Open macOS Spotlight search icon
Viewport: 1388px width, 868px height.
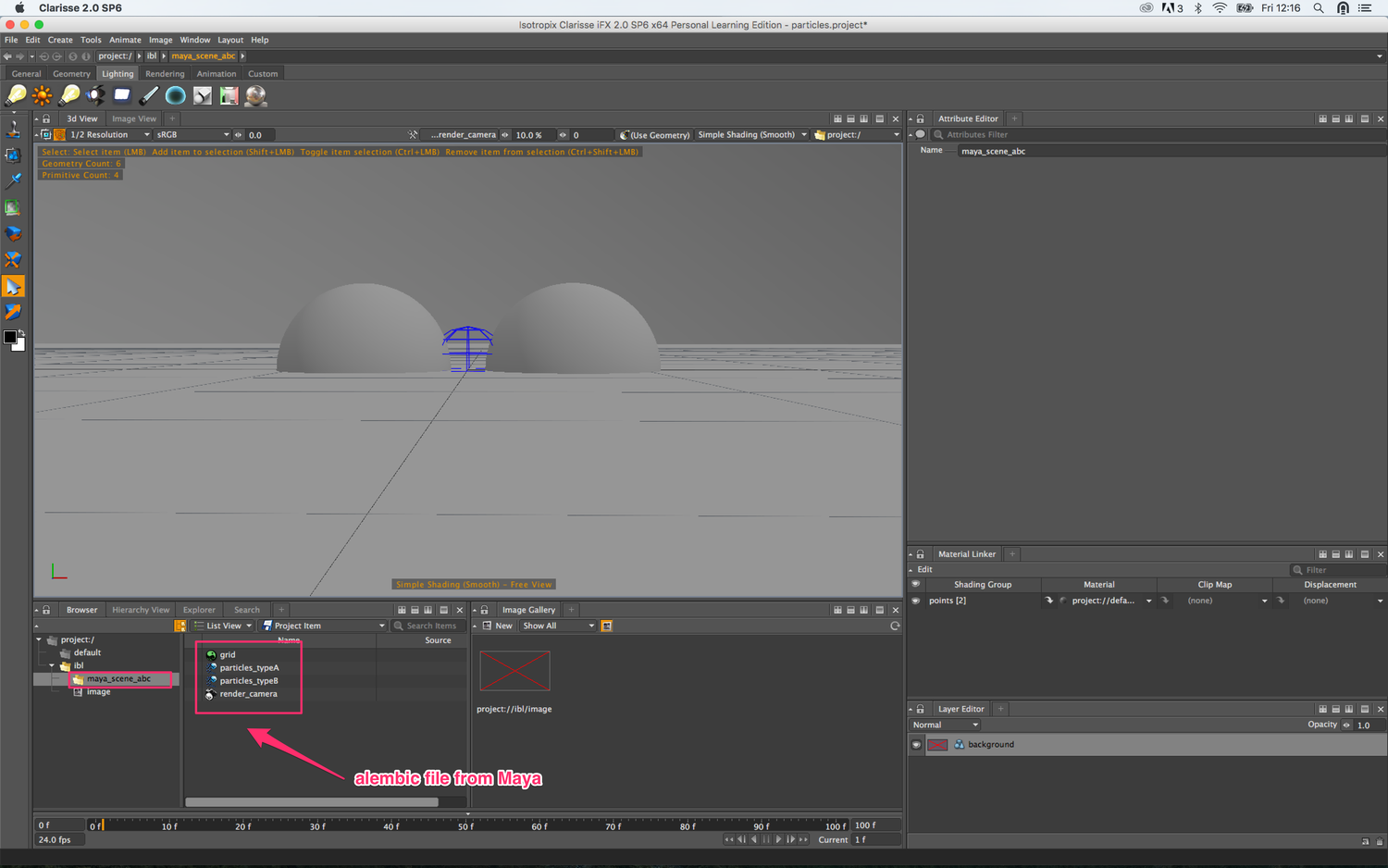click(1319, 8)
